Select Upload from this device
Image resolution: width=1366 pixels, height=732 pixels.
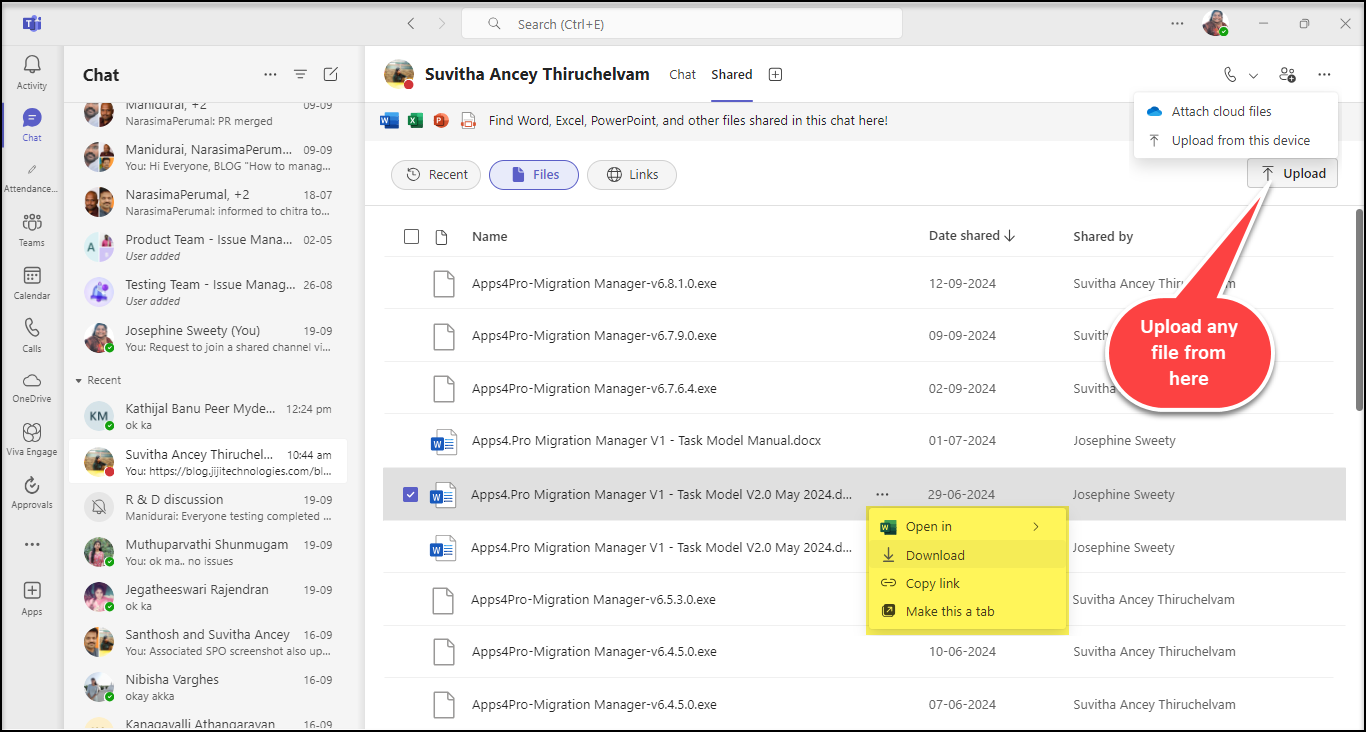[x=1240, y=140]
